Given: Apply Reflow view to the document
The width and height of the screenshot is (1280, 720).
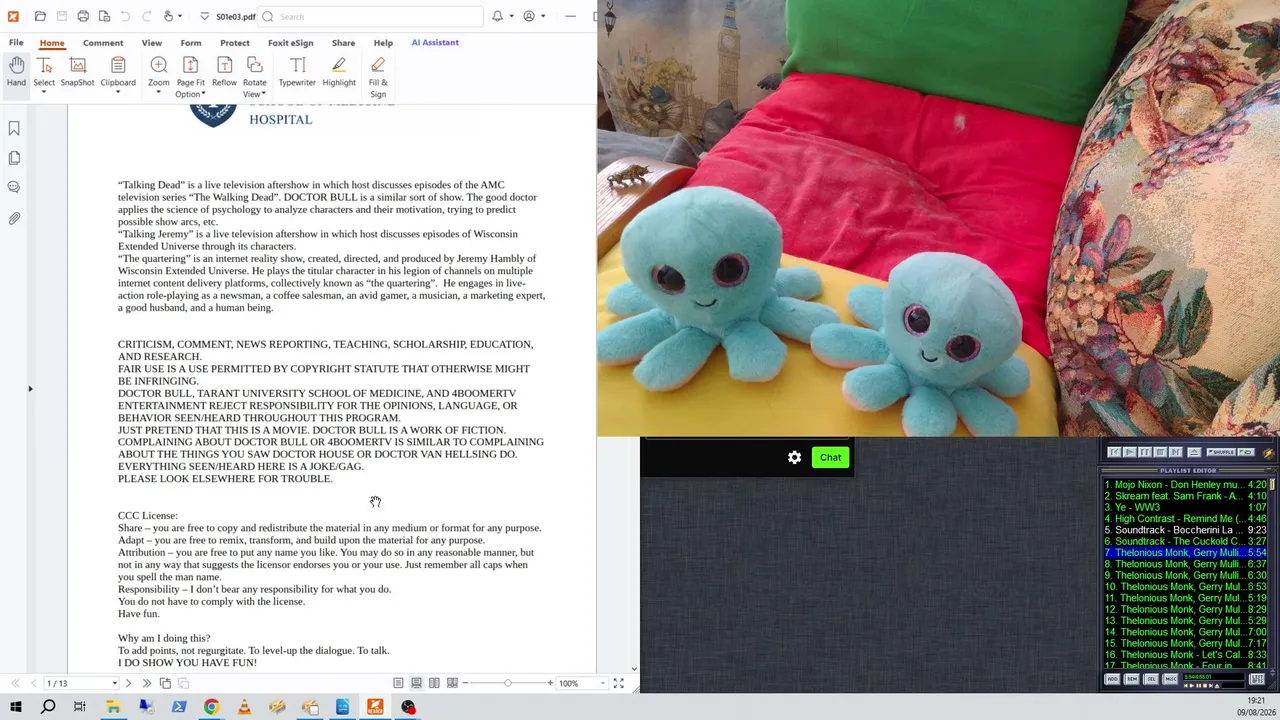Looking at the screenshot, I should coord(224,72).
